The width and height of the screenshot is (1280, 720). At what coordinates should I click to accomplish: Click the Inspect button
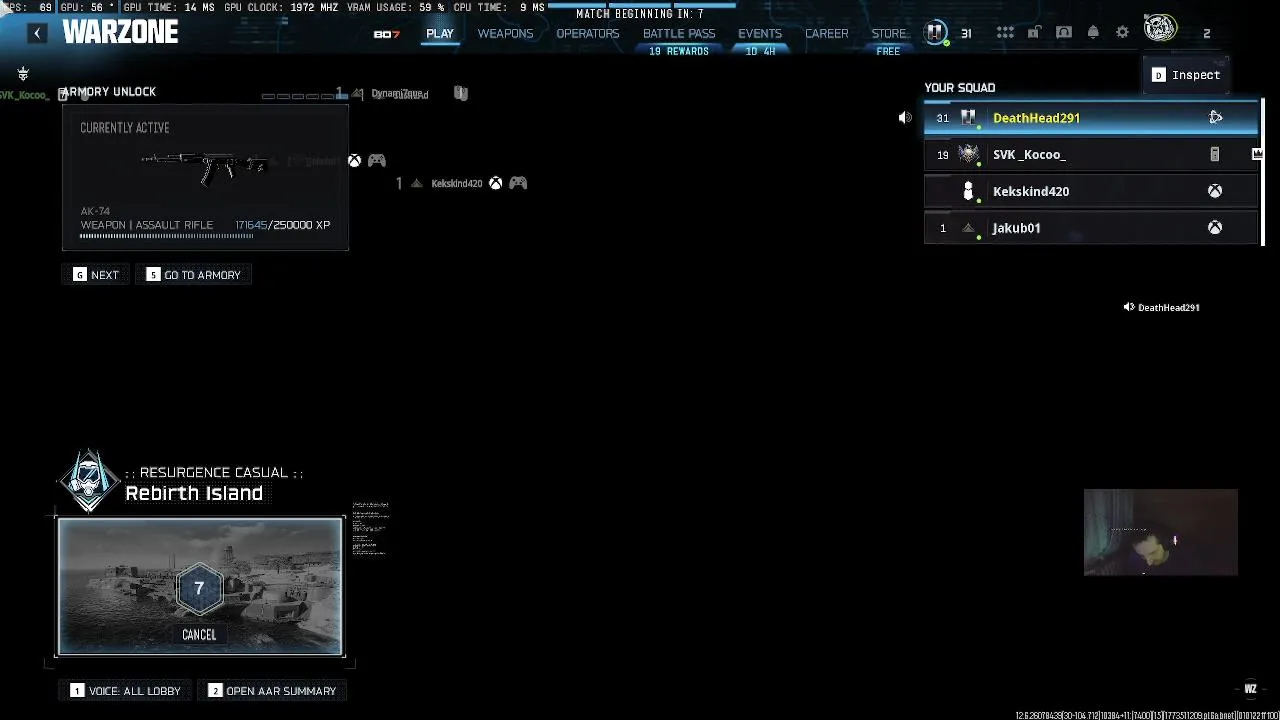pos(1186,75)
